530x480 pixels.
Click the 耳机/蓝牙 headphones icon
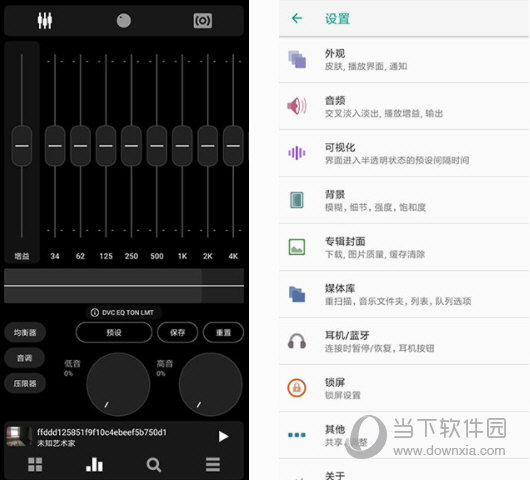297,341
